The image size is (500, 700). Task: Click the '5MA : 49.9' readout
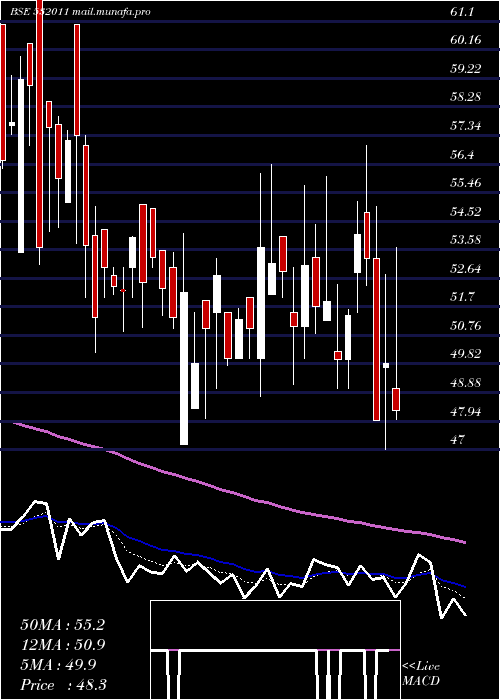pos(58,665)
